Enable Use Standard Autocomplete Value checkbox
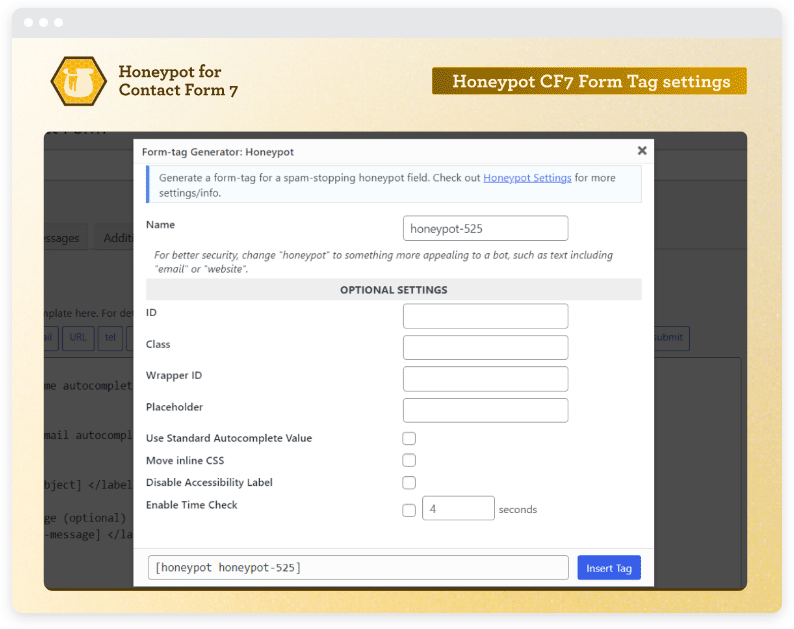Image resolution: width=794 pixels, height=629 pixels. click(x=409, y=438)
